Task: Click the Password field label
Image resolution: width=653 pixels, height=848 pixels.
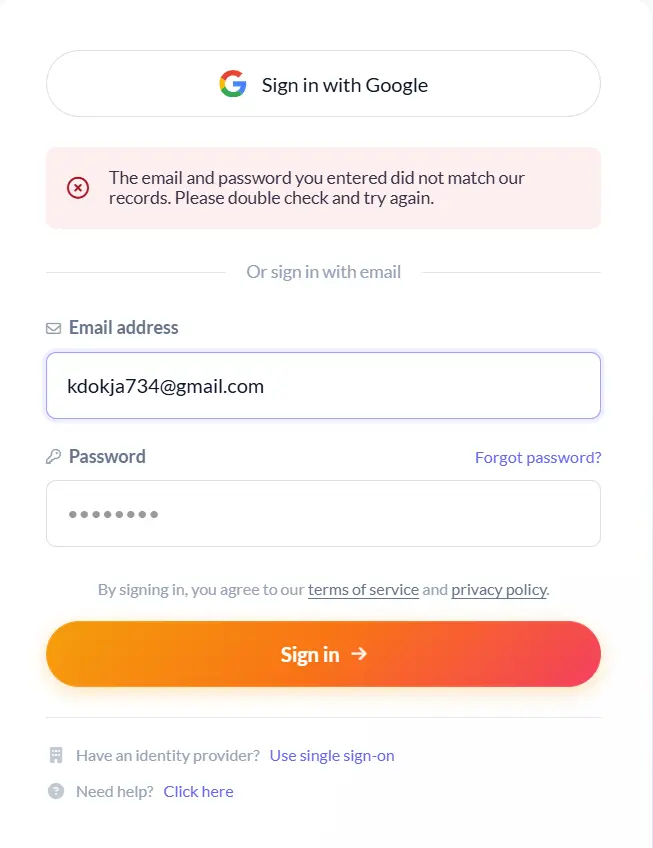Action: point(107,456)
